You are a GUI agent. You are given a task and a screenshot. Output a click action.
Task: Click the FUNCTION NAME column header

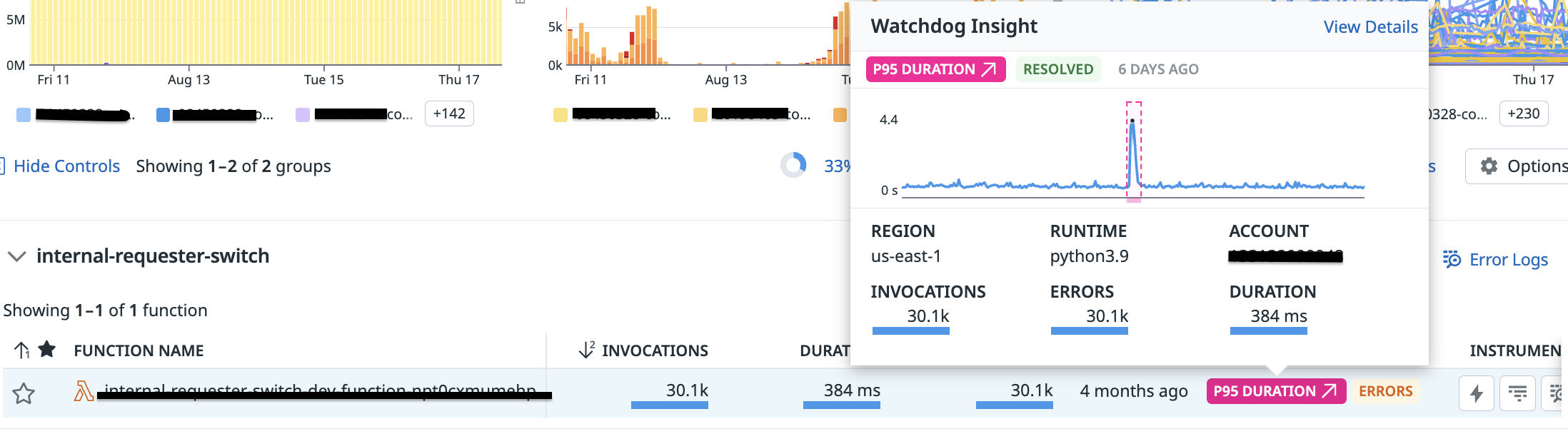pos(139,350)
